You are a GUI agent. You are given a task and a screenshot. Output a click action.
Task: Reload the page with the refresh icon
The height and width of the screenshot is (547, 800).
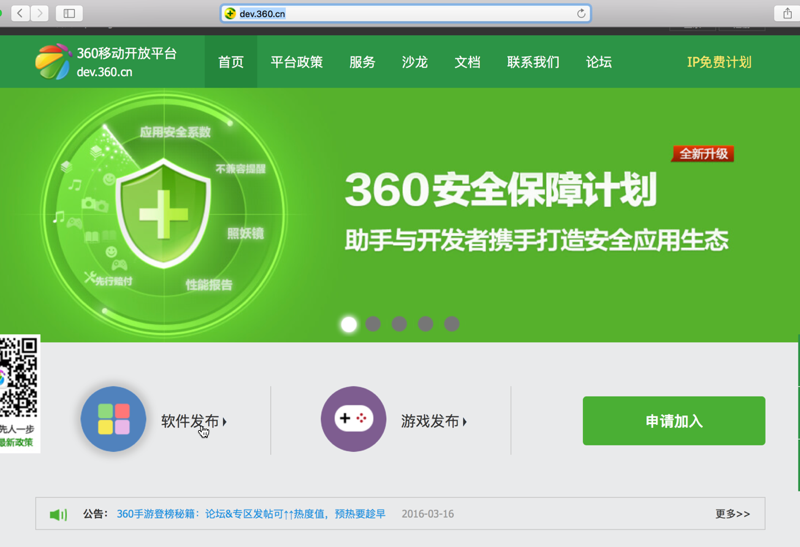[x=581, y=14]
